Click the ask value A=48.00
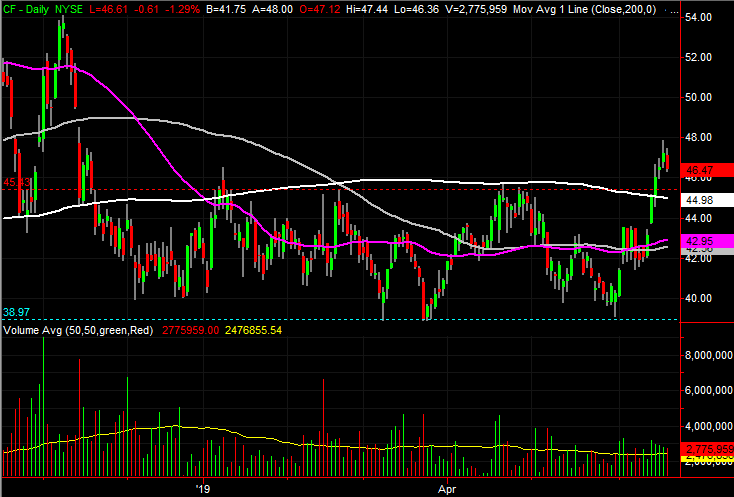The width and height of the screenshot is (734, 497). pos(272,9)
